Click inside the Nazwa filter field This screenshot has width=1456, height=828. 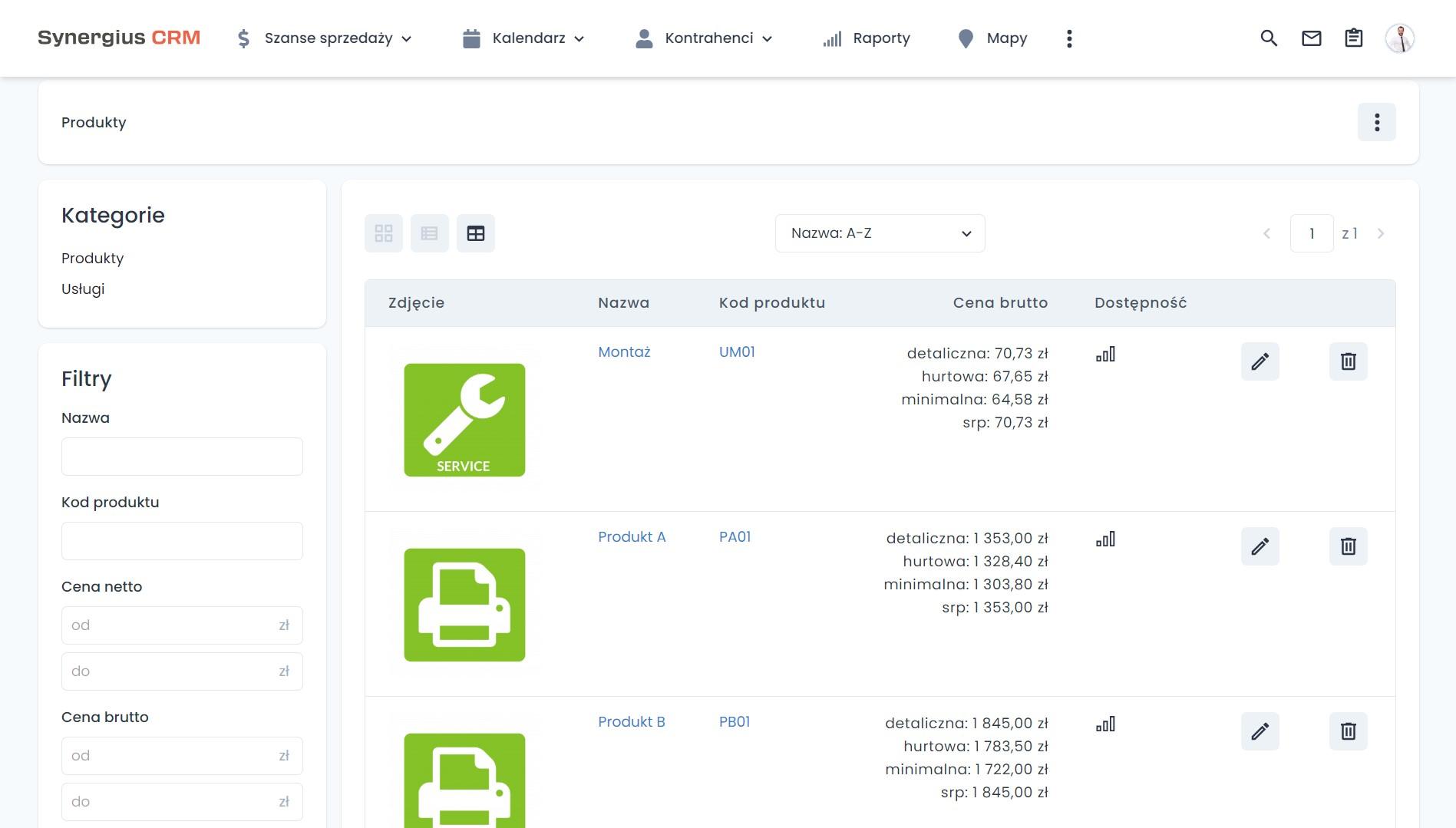pos(182,456)
